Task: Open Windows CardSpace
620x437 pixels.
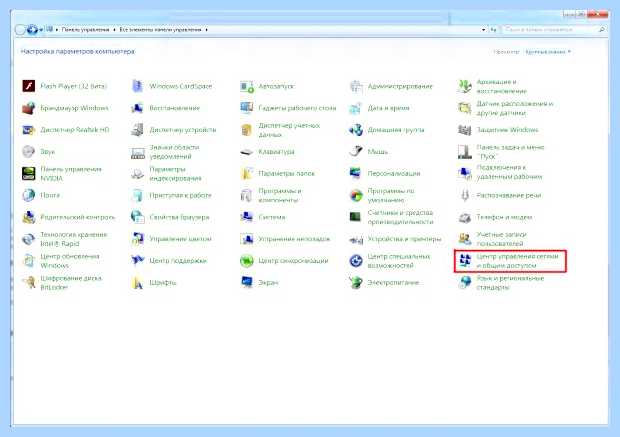Action: pos(172,86)
